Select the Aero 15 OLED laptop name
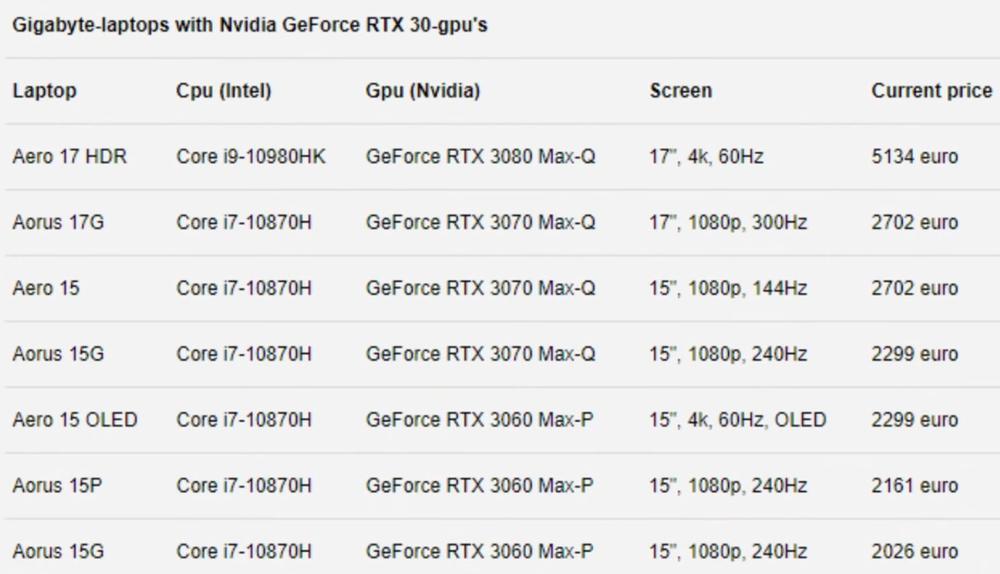The height and width of the screenshot is (574, 1000). coord(75,420)
